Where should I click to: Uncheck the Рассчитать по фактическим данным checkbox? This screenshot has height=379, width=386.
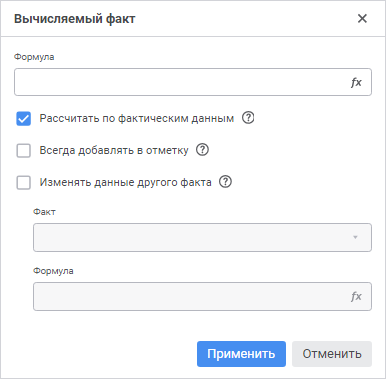24,119
